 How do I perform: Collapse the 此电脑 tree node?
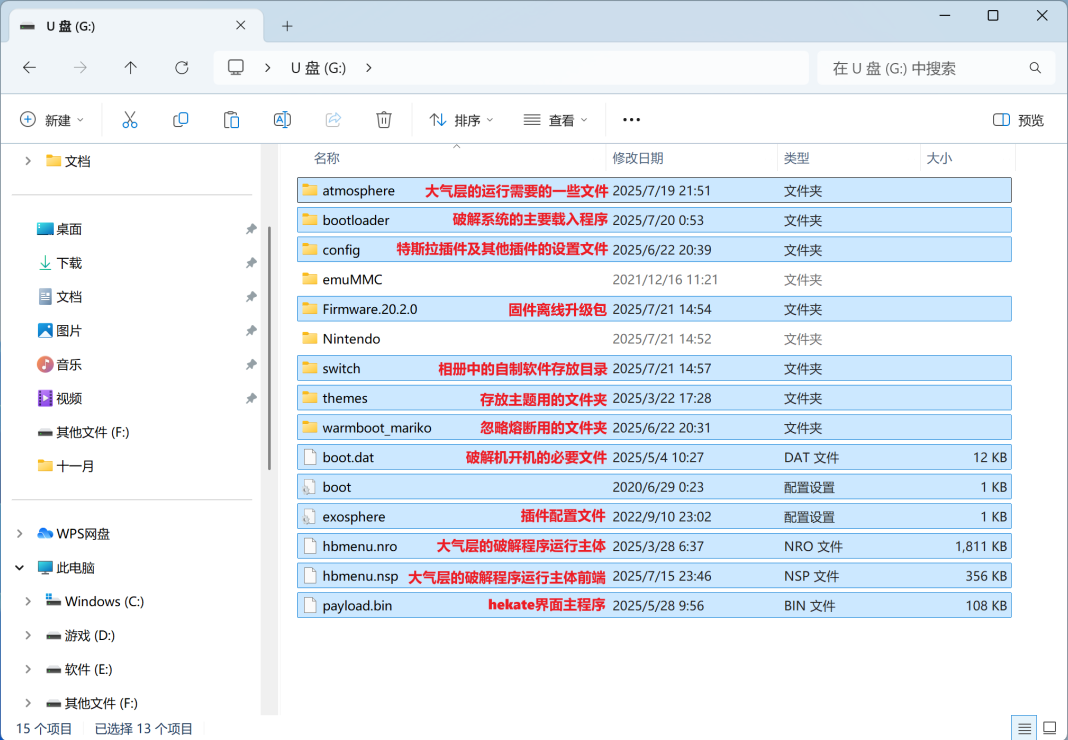point(19,568)
